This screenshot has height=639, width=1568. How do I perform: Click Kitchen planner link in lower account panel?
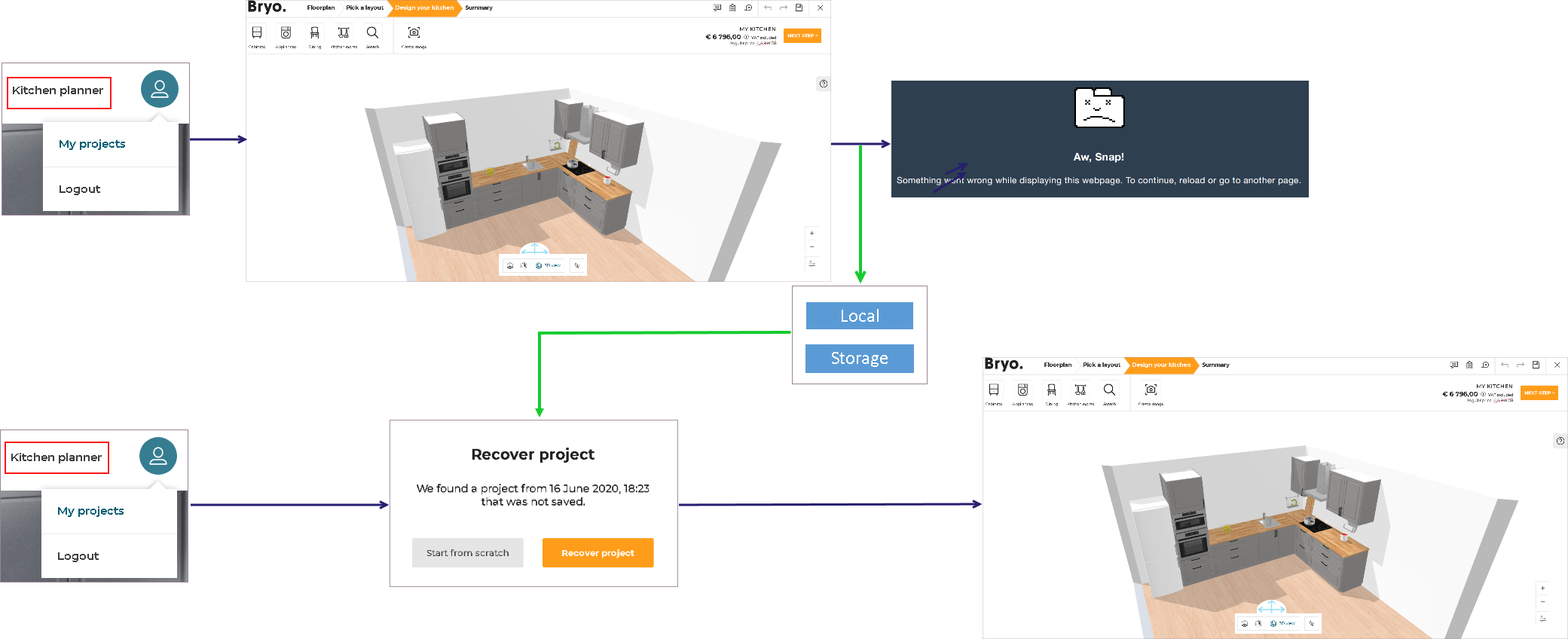(x=57, y=457)
